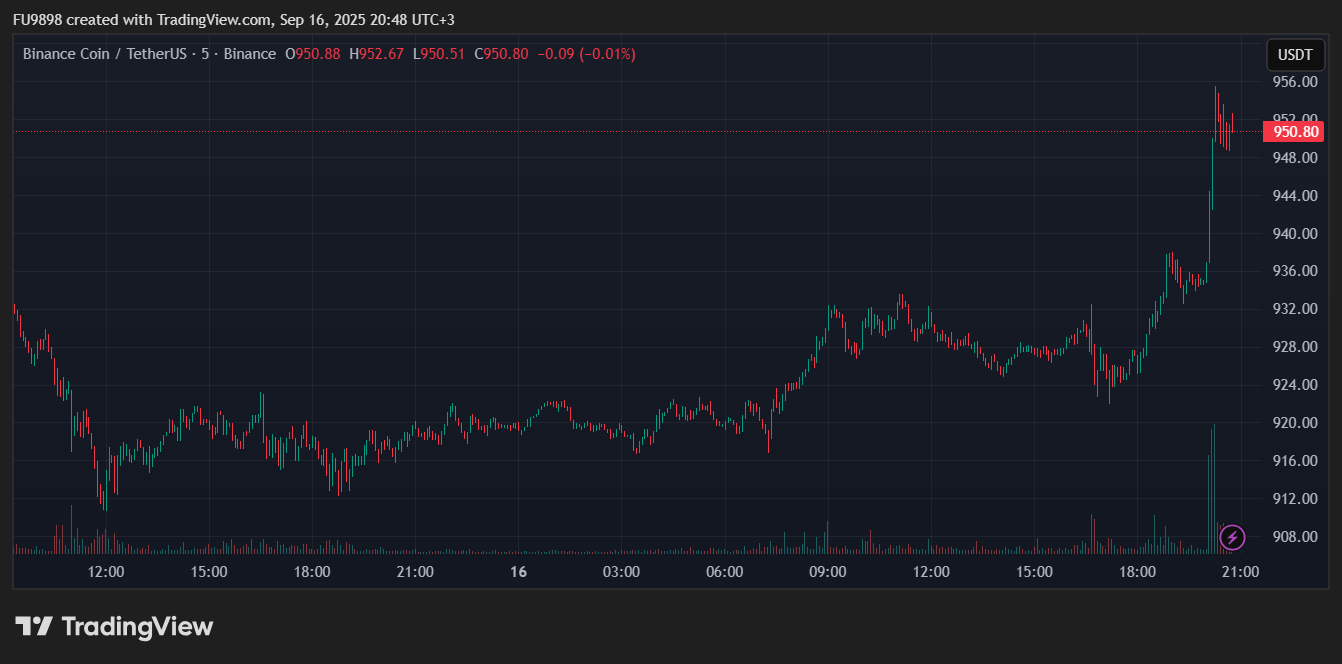Click the 09:00 time axis label
The height and width of the screenshot is (664, 1342).
pos(828,572)
